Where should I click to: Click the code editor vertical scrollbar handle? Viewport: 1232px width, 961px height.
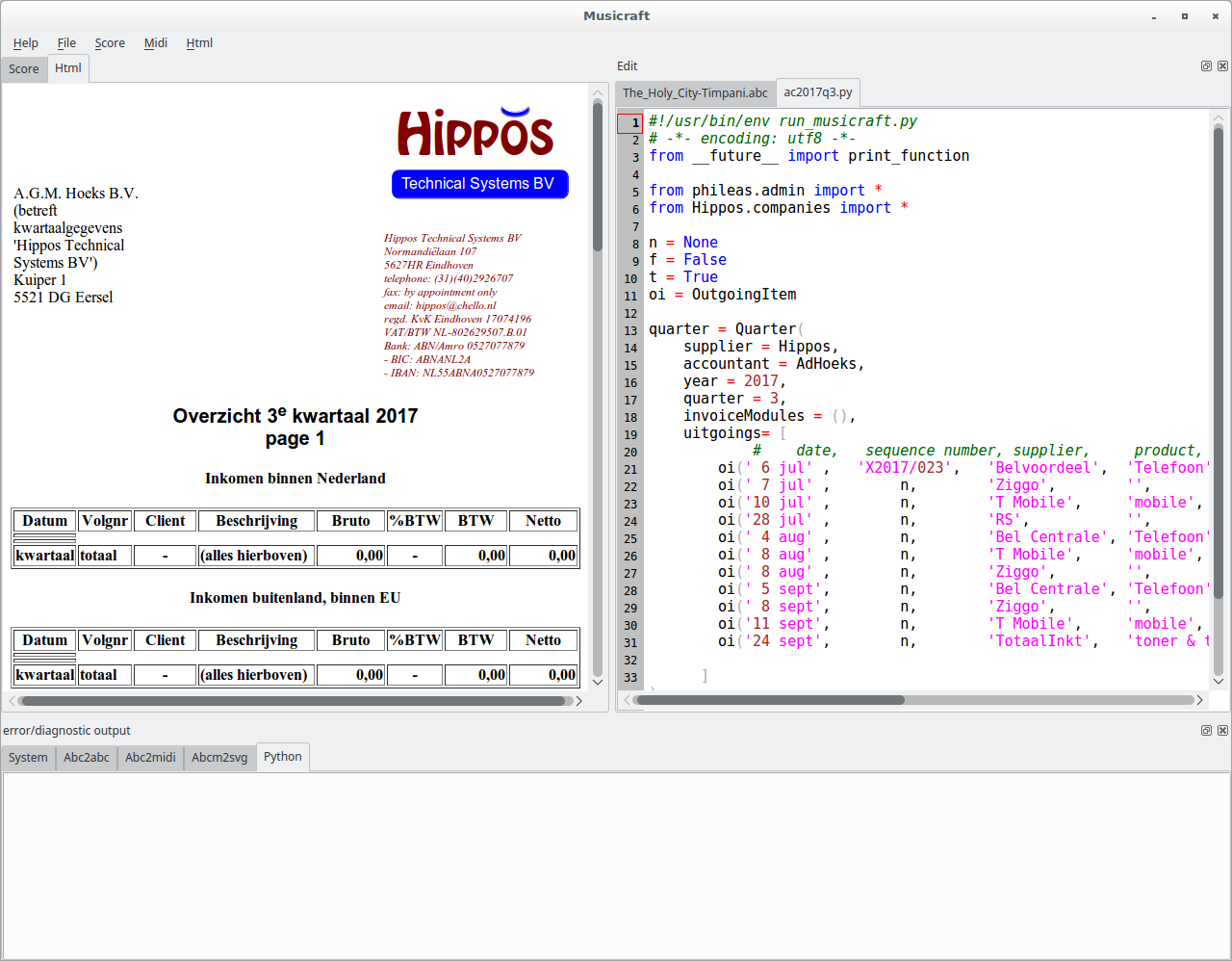(1219, 363)
